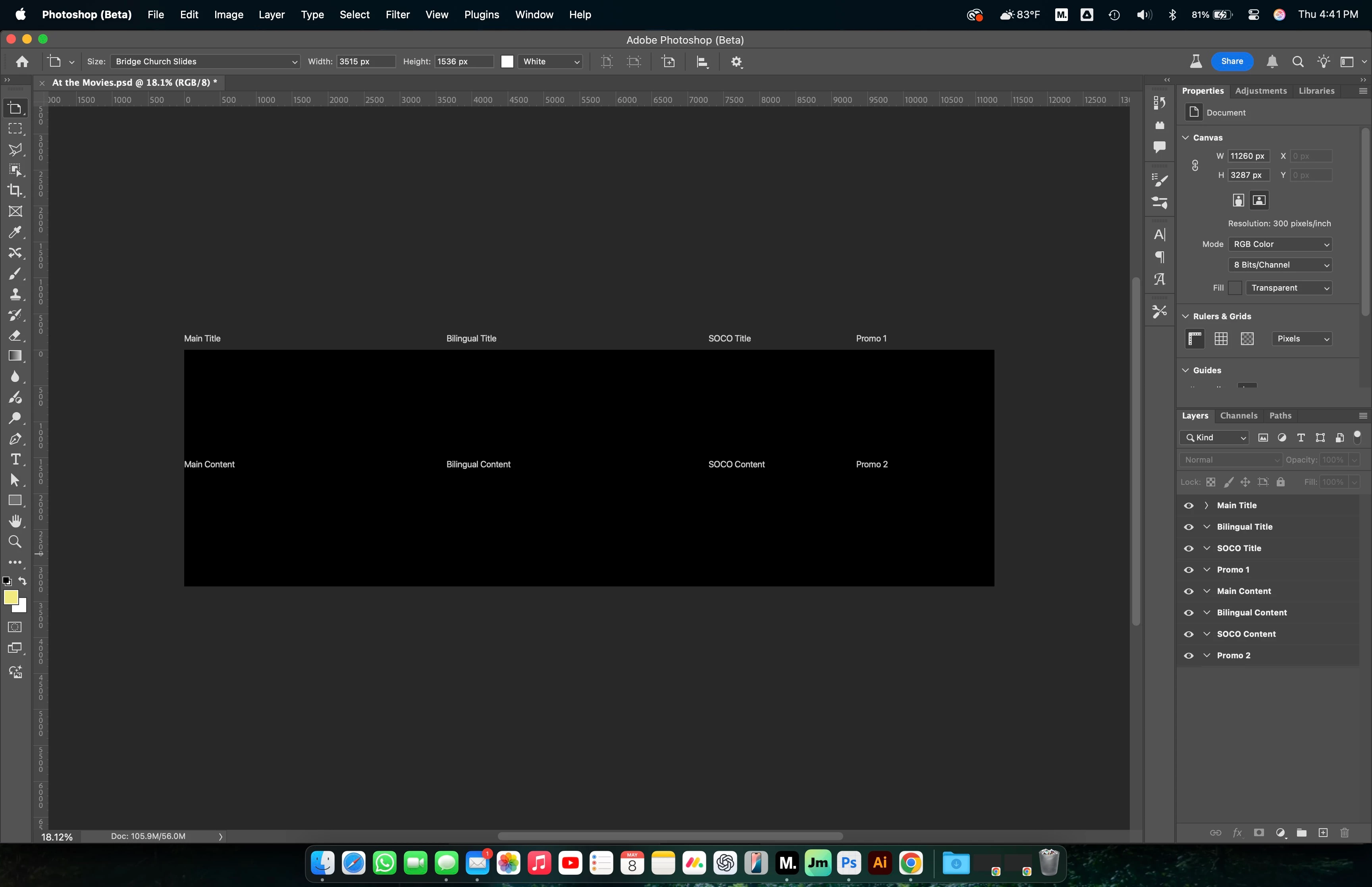Select the Zoom tool
The height and width of the screenshot is (887, 1372).
click(x=15, y=542)
